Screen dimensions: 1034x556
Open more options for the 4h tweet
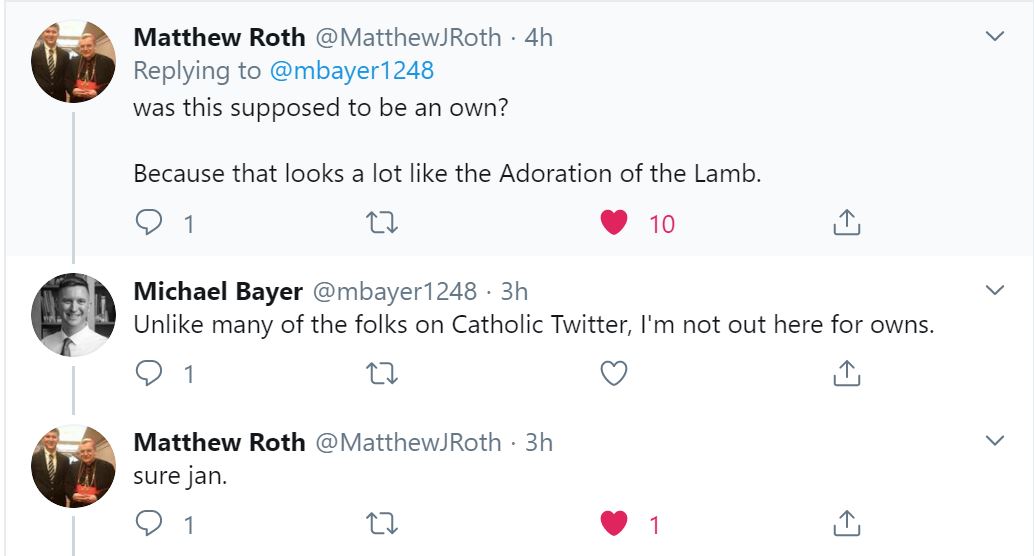tap(995, 37)
